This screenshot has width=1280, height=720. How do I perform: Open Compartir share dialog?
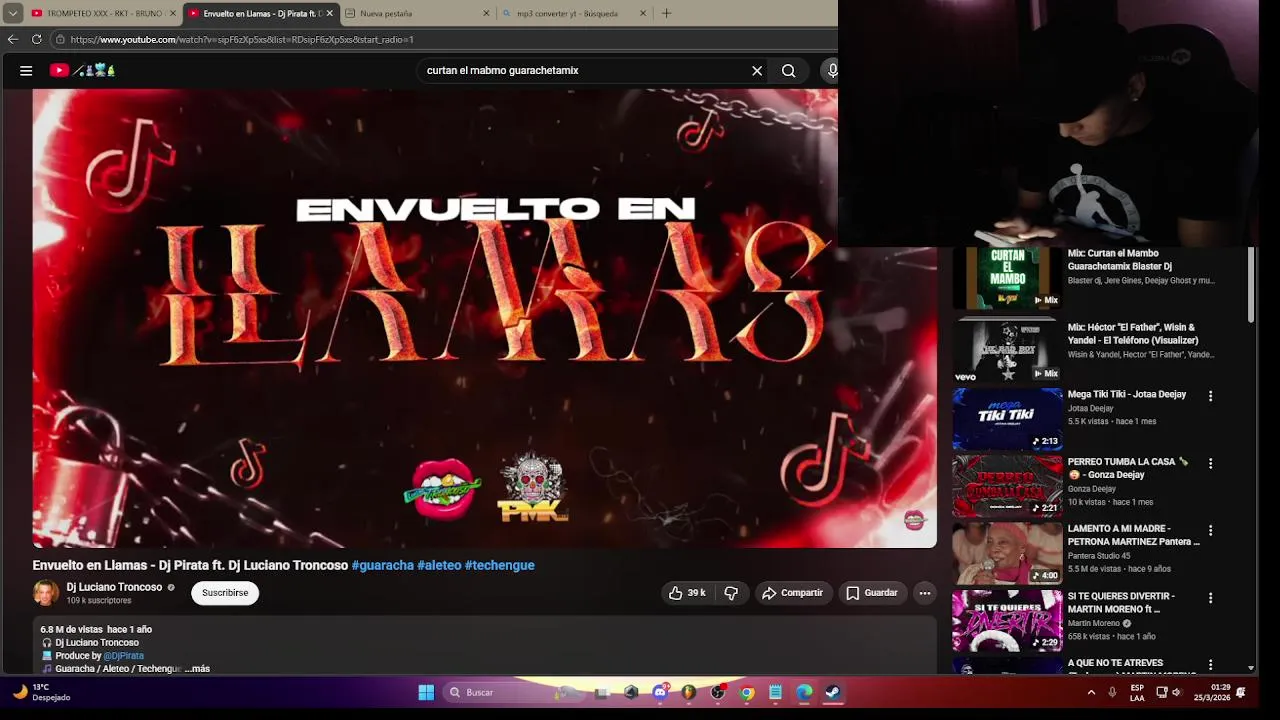[x=792, y=593]
